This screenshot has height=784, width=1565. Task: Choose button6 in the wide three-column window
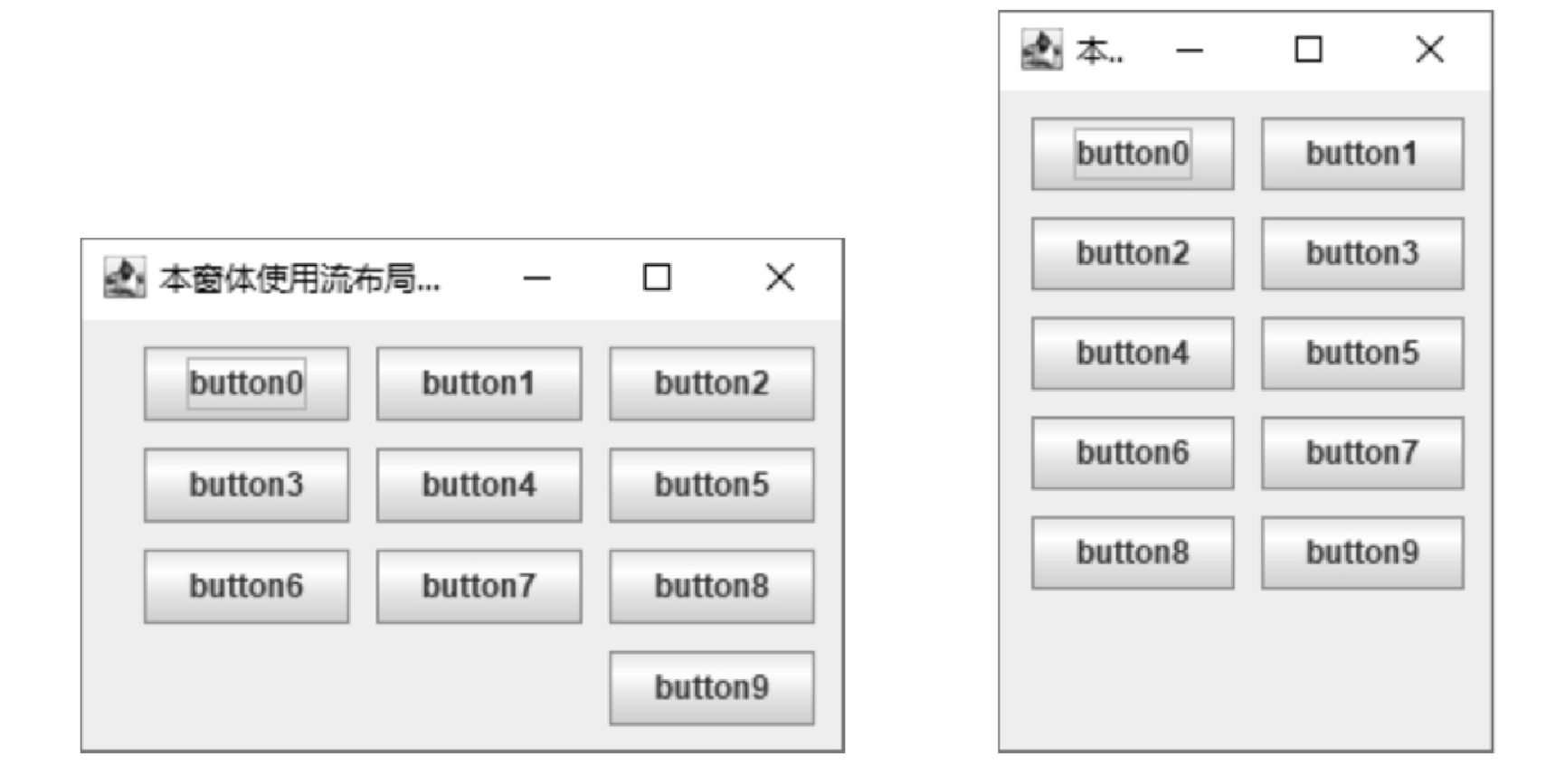[246, 587]
